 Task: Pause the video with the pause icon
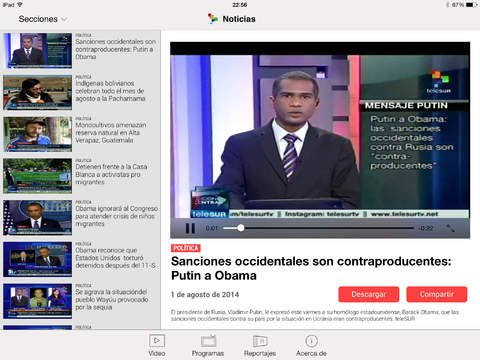[x=190, y=228]
